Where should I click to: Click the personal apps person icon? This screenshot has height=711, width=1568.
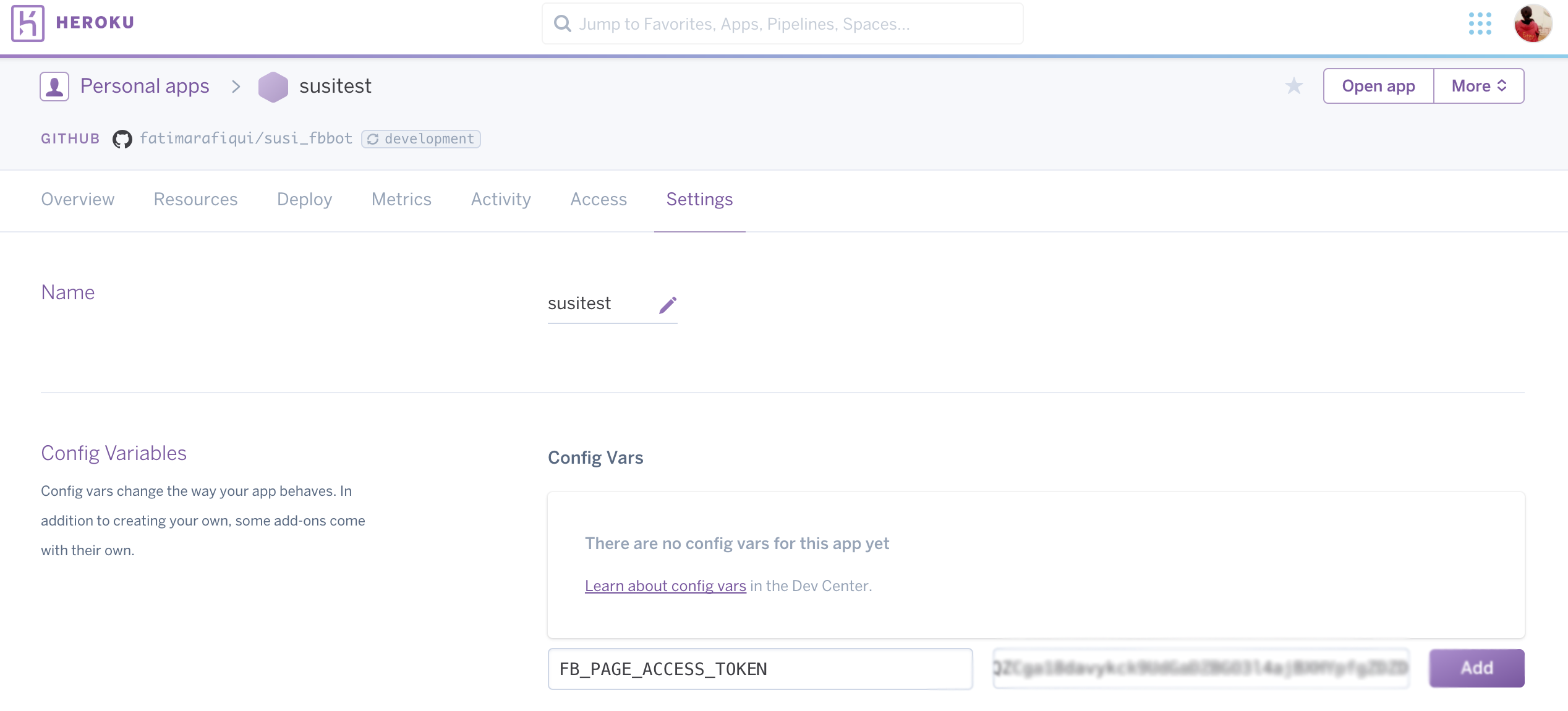click(x=53, y=86)
